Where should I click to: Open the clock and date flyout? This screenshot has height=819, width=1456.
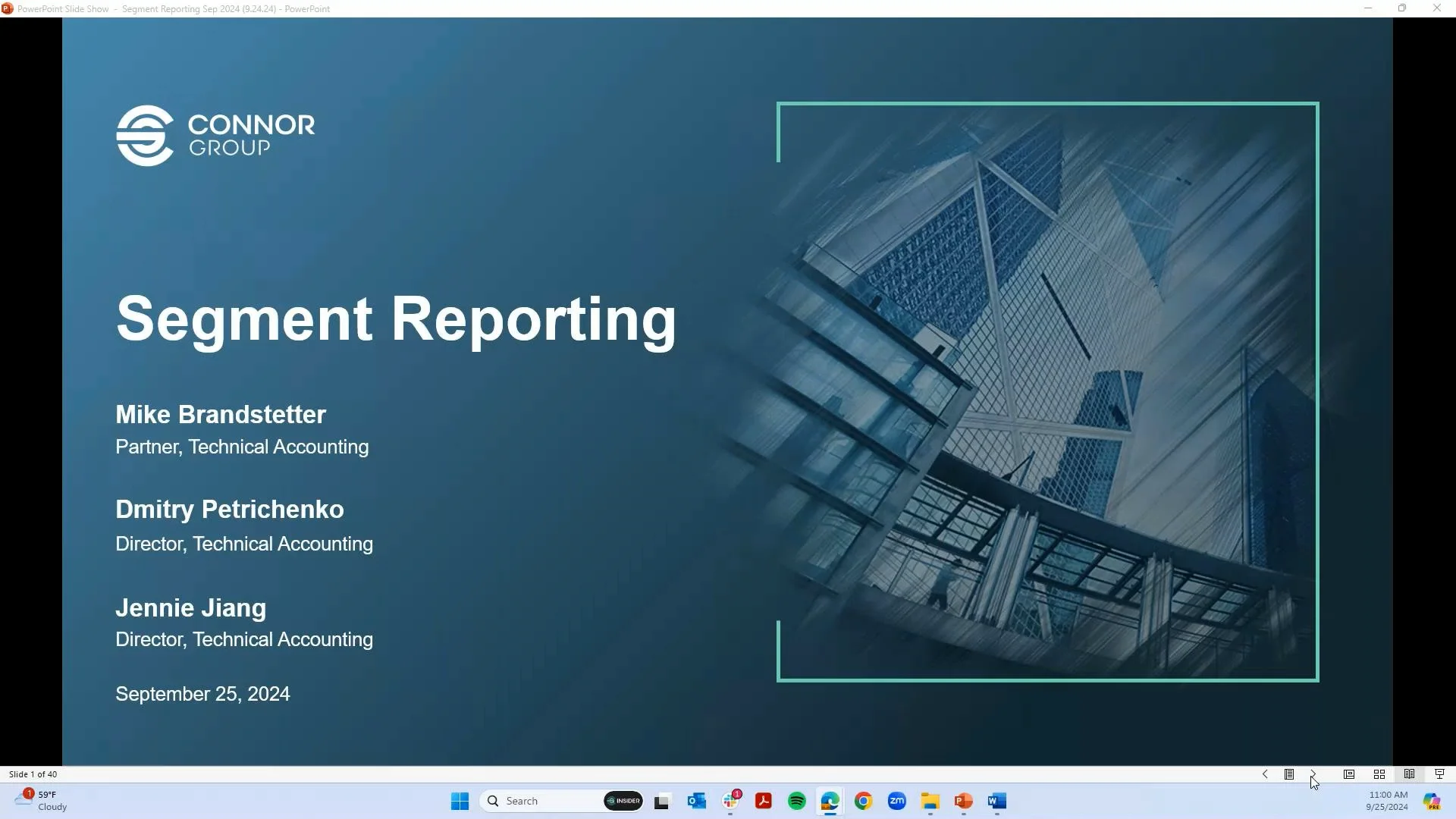1387,801
